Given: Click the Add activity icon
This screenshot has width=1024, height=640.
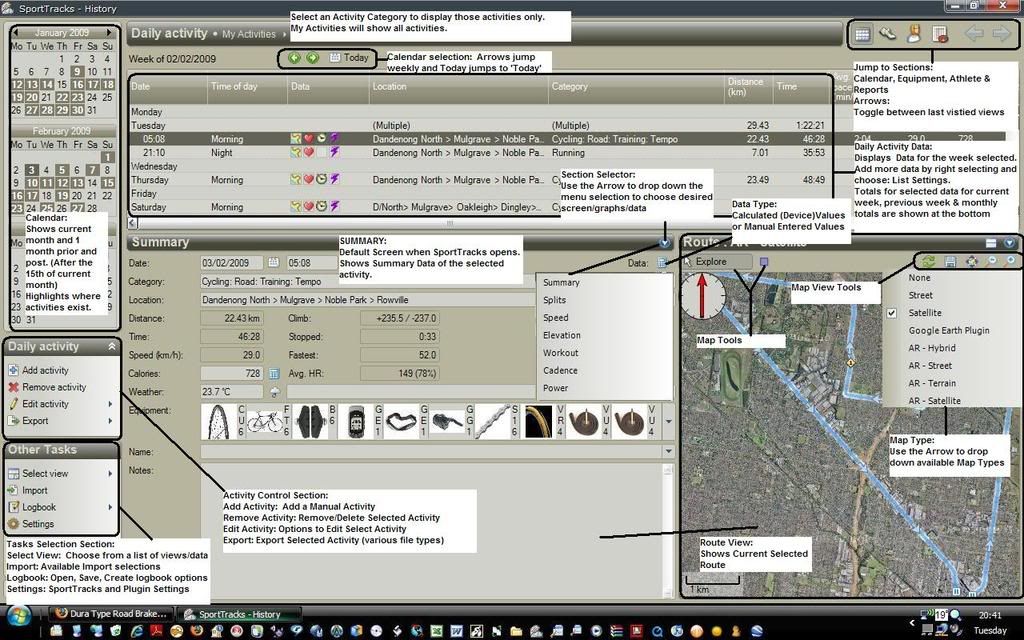Looking at the screenshot, I should coord(14,370).
